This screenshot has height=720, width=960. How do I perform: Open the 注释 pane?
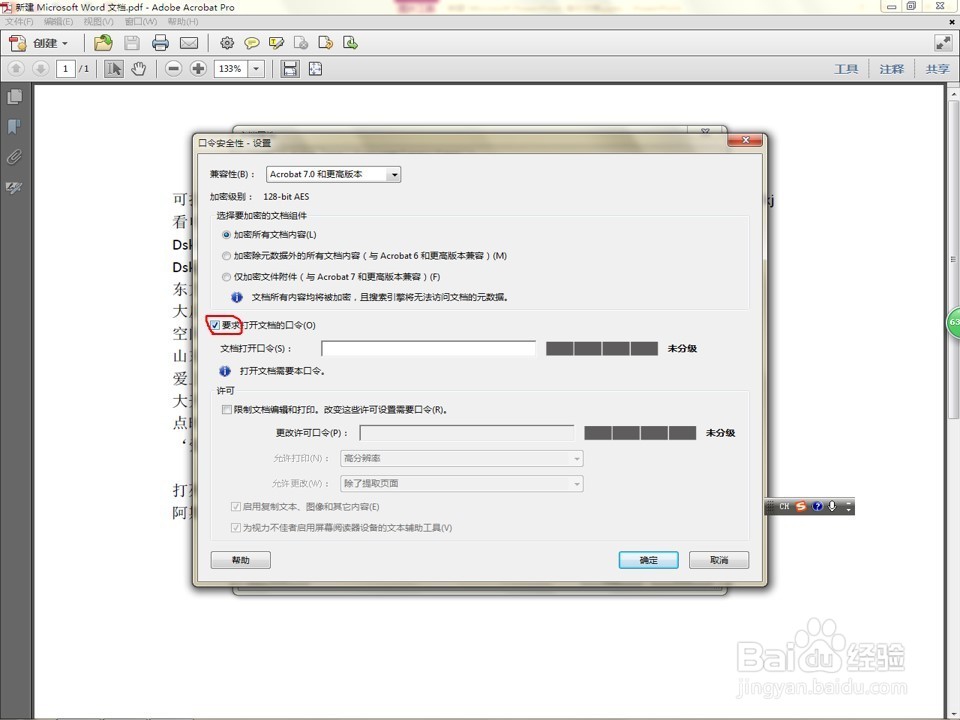pyautogui.click(x=891, y=69)
